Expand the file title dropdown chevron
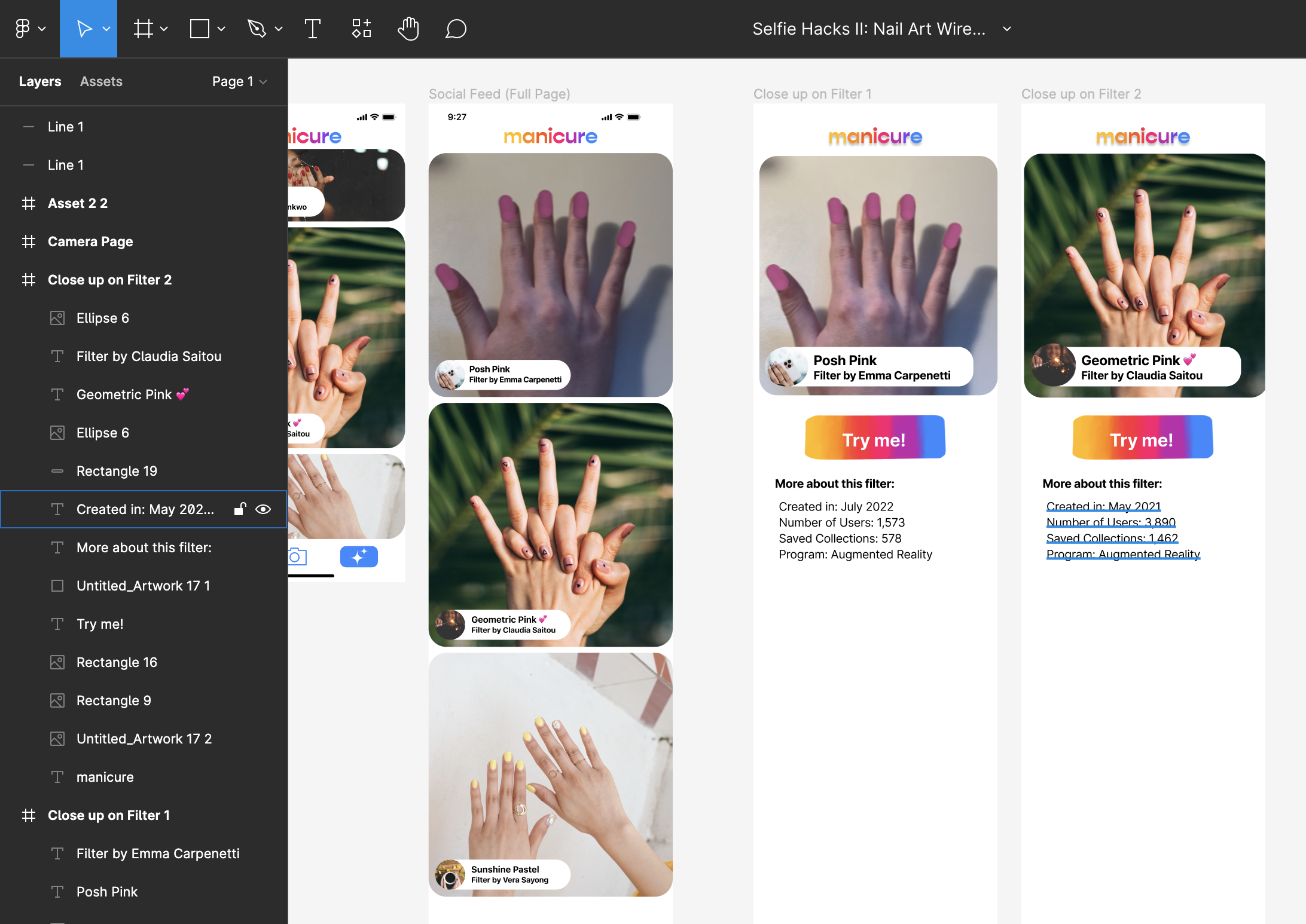 [x=1007, y=29]
